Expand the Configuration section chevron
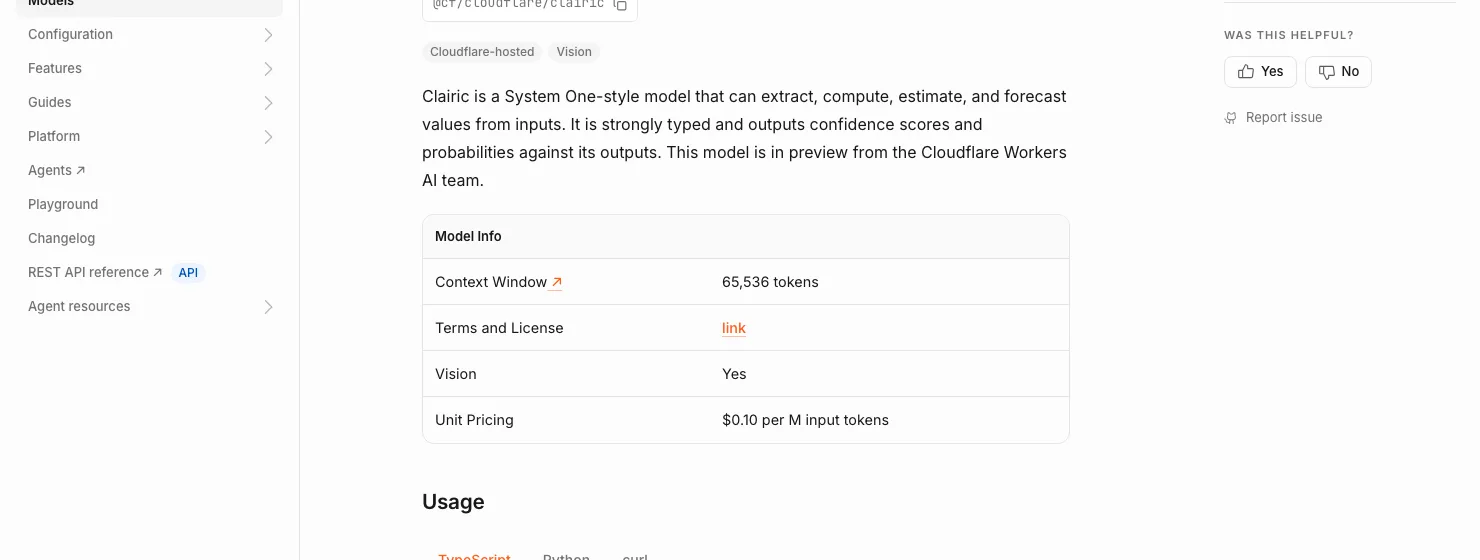The image size is (1480, 560). [268, 35]
